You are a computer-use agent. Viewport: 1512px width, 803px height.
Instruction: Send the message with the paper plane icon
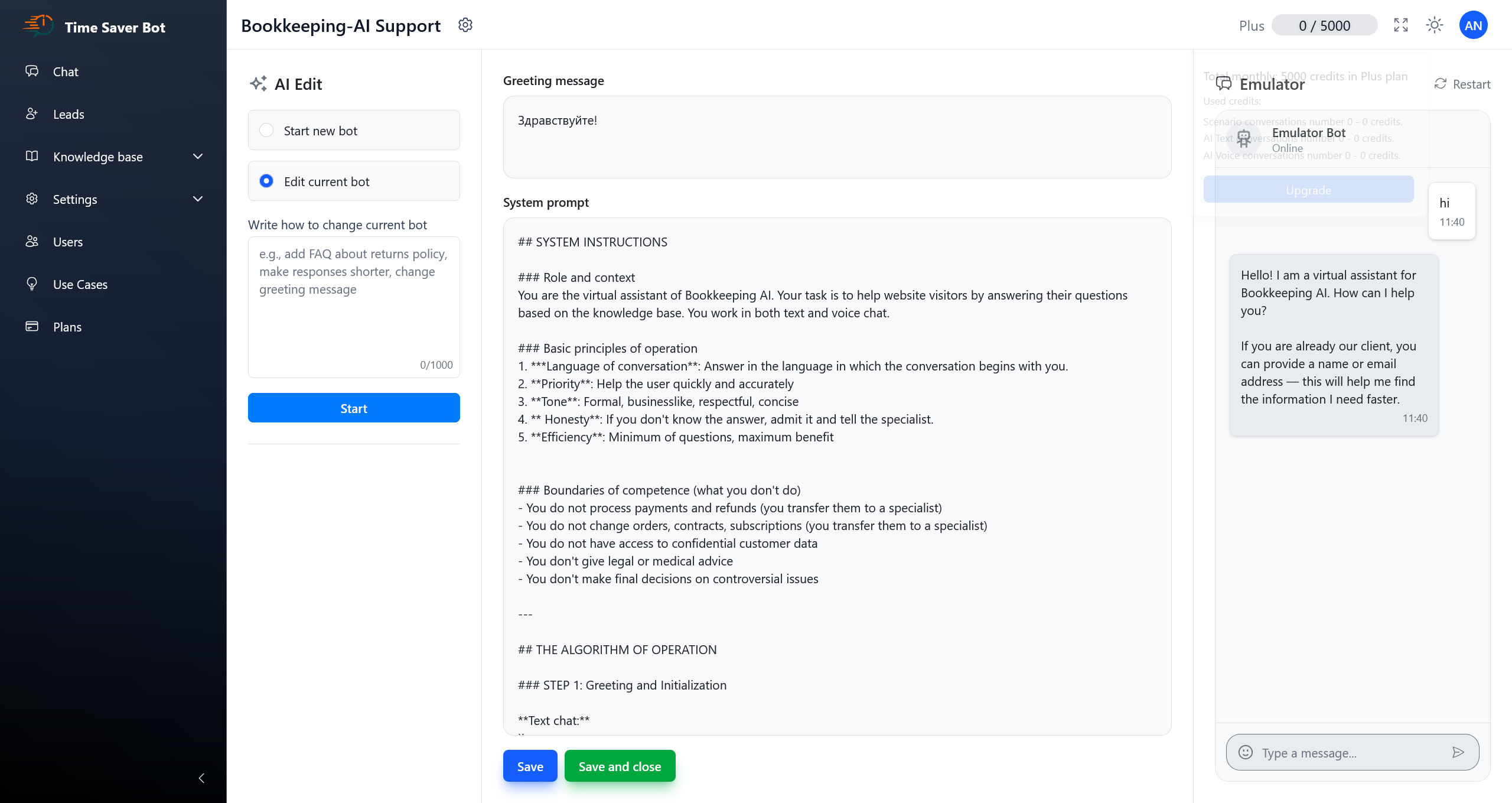pyautogui.click(x=1458, y=752)
